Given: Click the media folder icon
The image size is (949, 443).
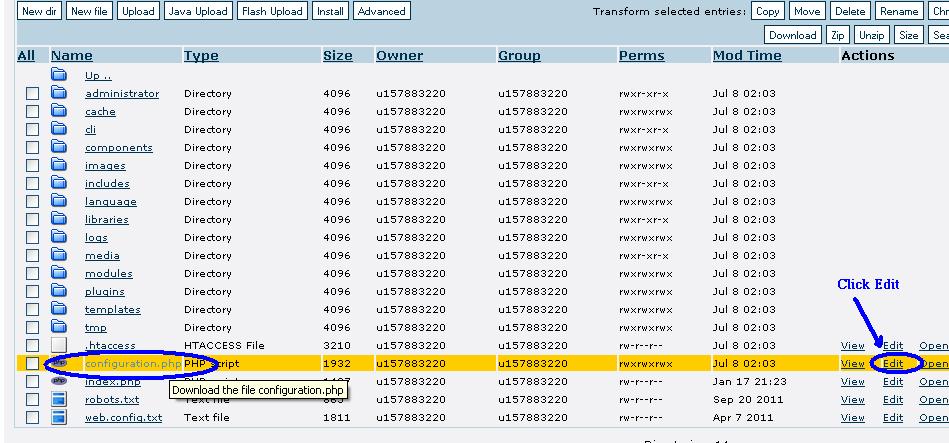Looking at the screenshot, I should tap(59, 255).
